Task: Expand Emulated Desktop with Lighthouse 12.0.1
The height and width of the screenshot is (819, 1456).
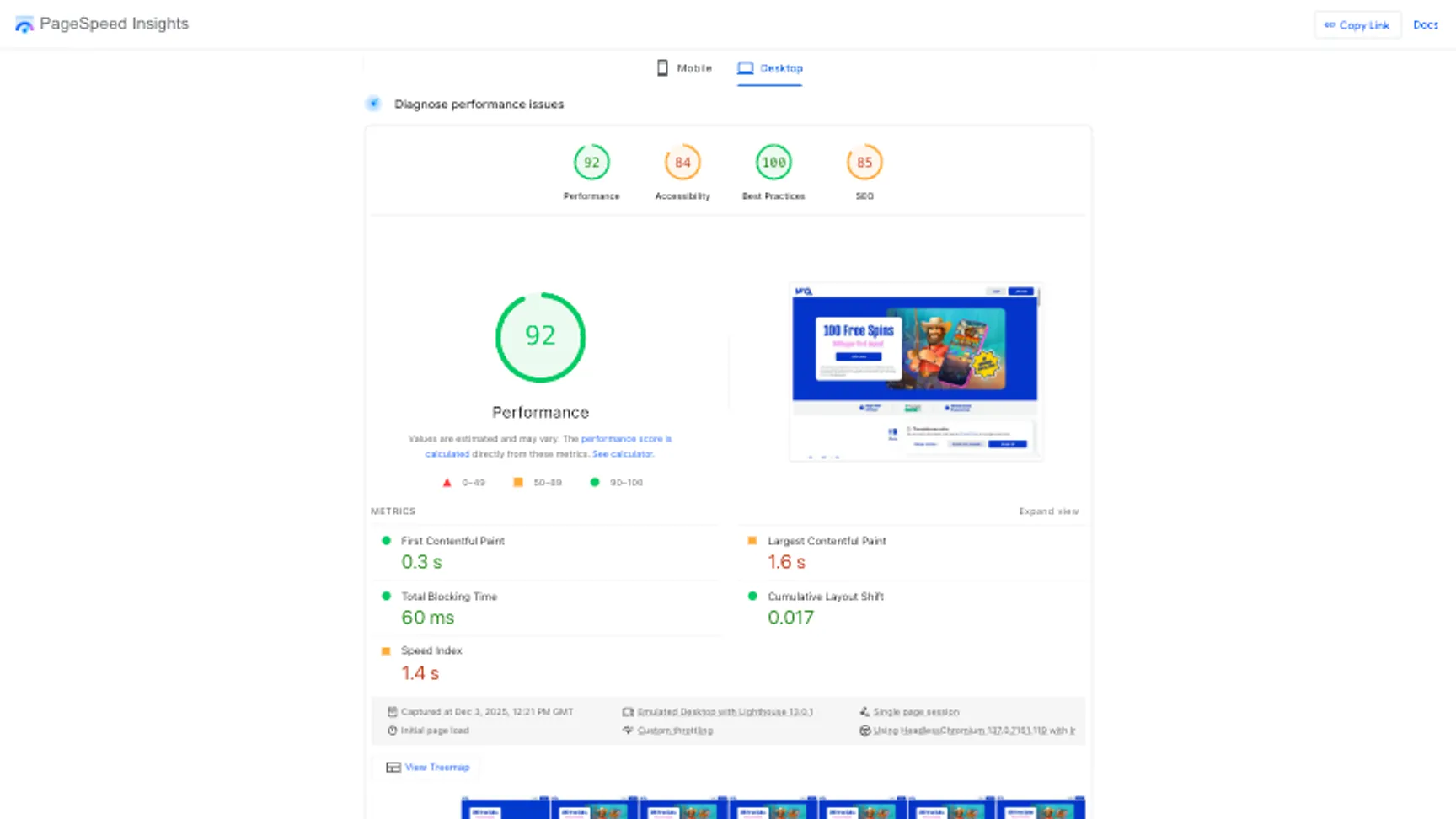Action: [x=725, y=711]
